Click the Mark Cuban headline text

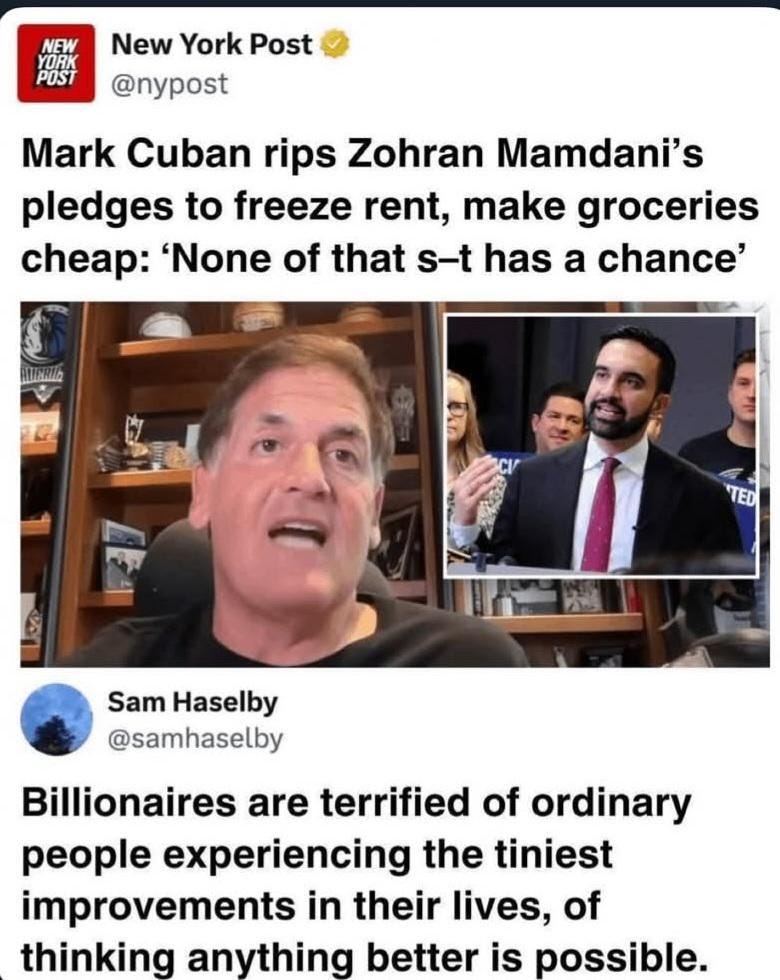pos(390,206)
